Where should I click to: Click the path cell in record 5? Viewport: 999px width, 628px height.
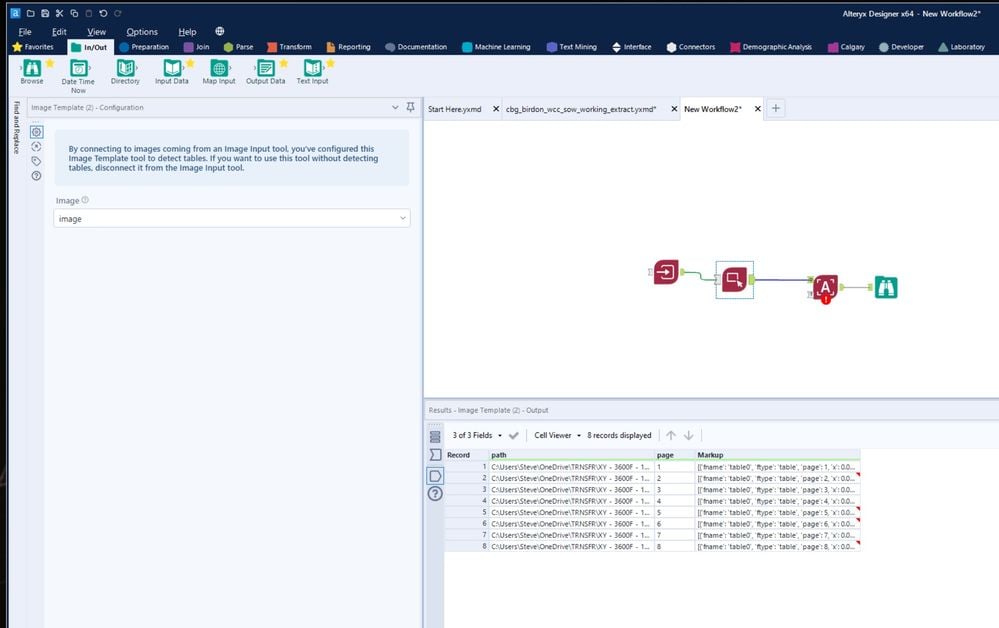571,512
